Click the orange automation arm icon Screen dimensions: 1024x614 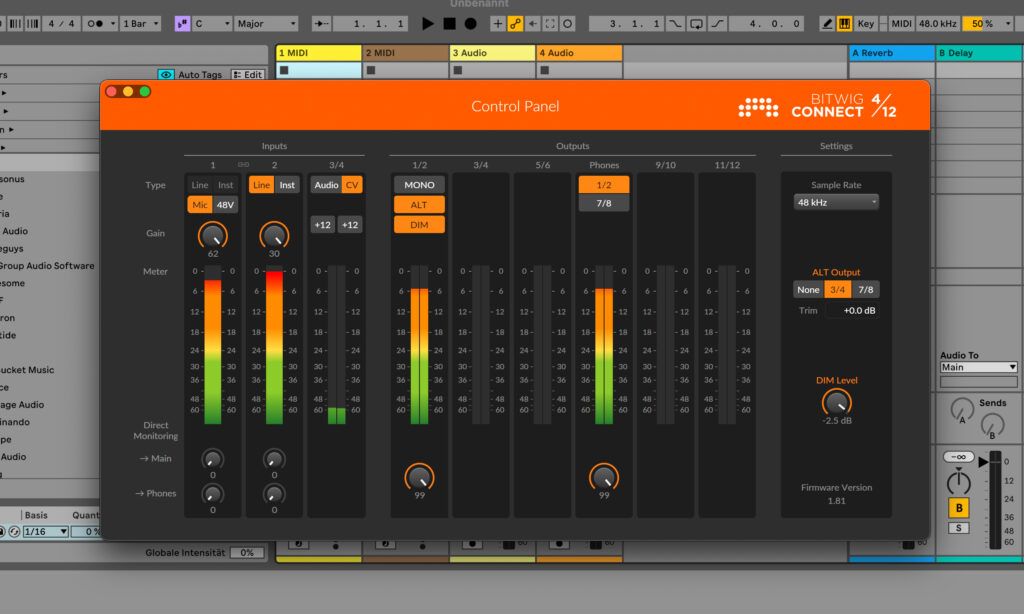(515, 23)
